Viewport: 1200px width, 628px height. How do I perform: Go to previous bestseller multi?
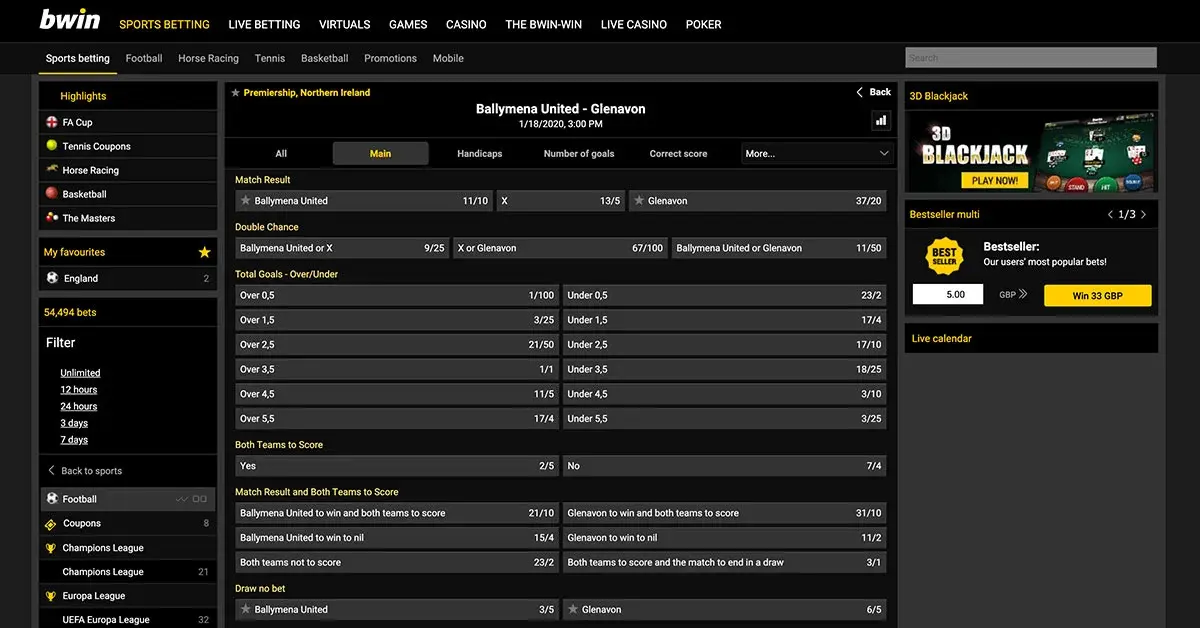tap(1110, 214)
